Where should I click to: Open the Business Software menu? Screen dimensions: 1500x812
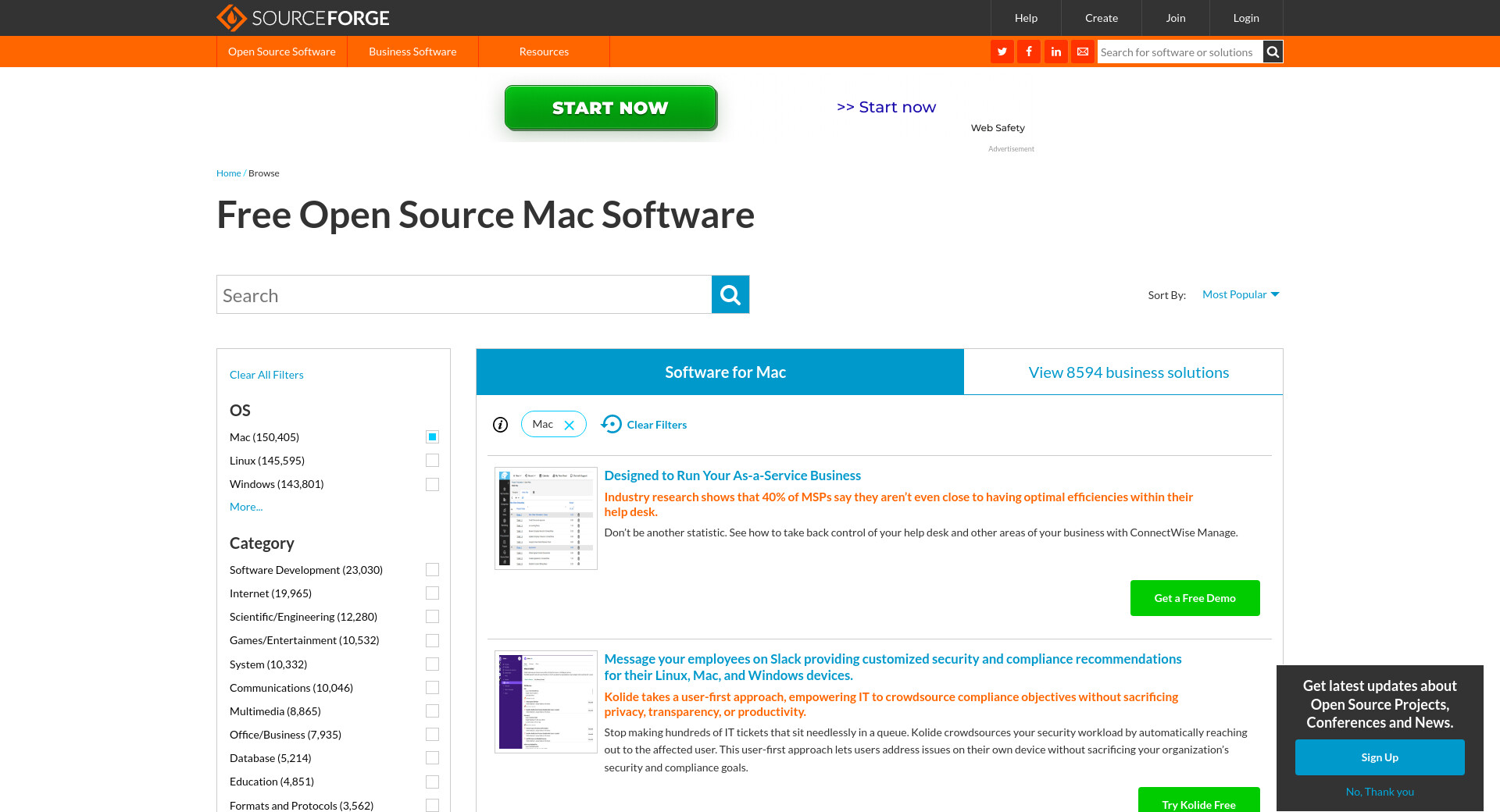(x=412, y=52)
